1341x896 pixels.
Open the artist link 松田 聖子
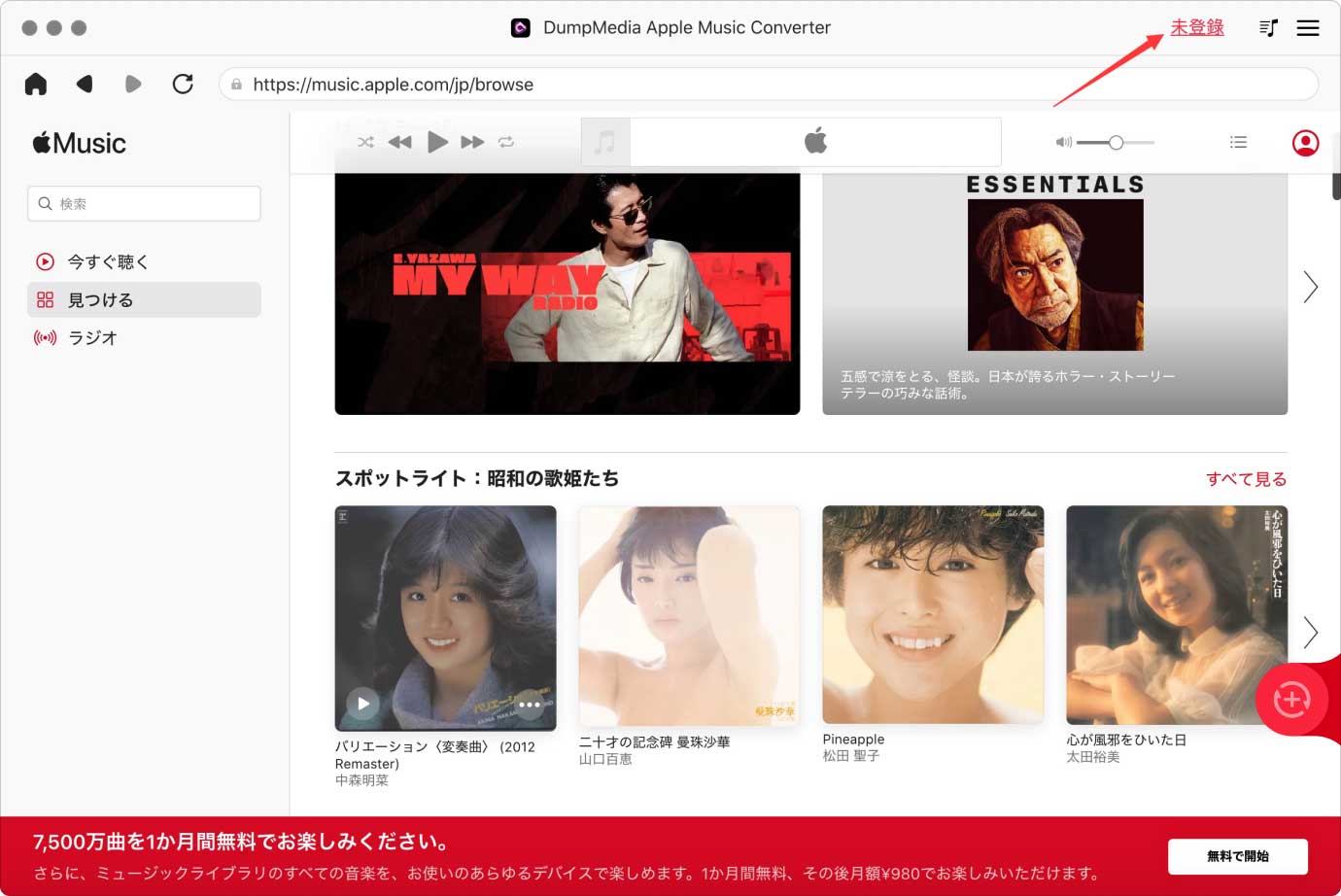[851, 756]
